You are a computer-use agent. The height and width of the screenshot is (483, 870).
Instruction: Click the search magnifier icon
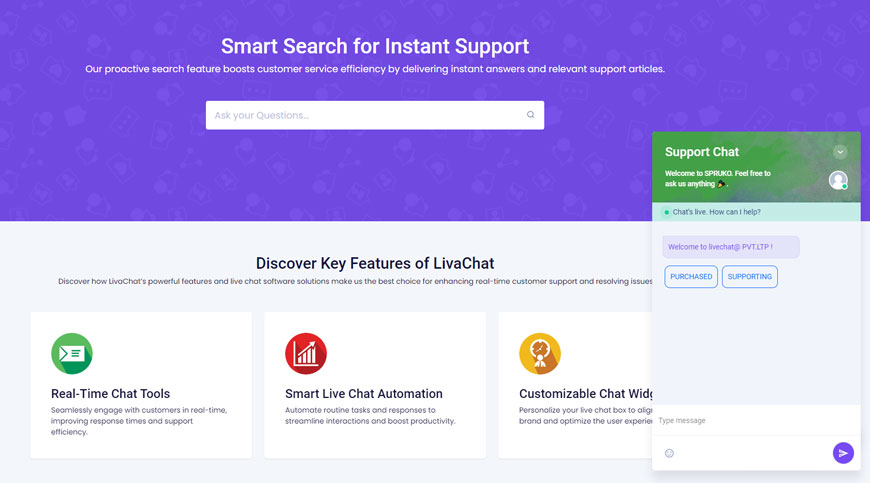click(530, 115)
